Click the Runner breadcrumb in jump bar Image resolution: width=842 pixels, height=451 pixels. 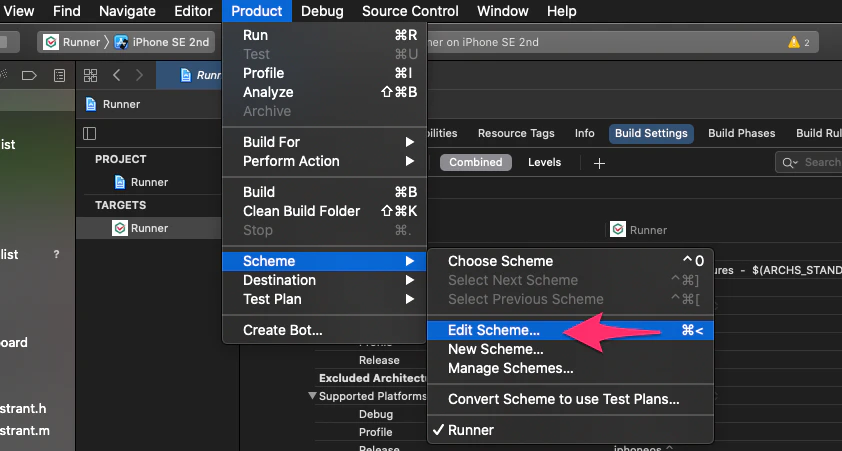point(113,104)
